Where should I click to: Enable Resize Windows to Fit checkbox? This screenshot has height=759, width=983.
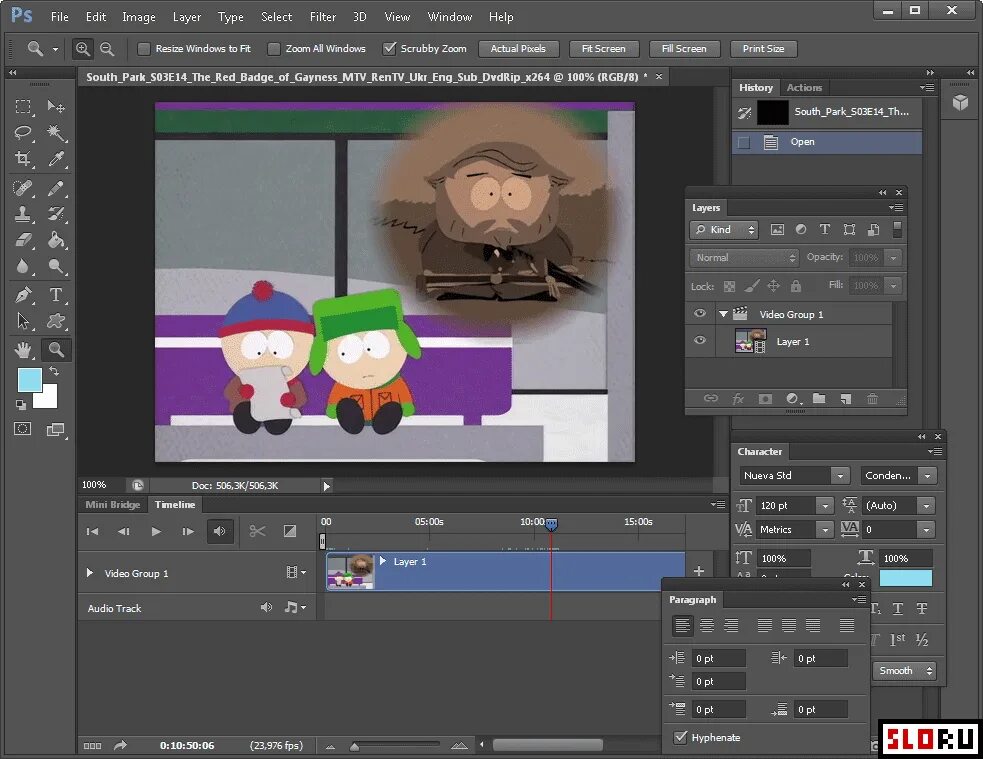pos(144,49)
